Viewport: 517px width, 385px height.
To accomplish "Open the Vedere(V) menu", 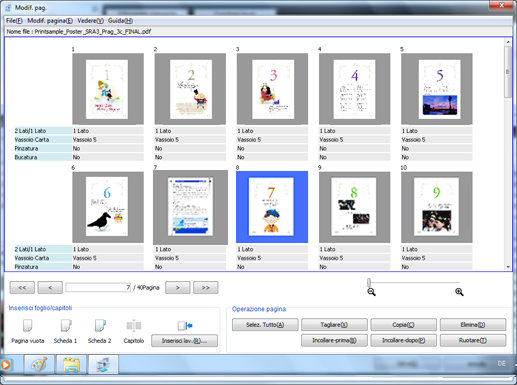I will coord(90,21).
